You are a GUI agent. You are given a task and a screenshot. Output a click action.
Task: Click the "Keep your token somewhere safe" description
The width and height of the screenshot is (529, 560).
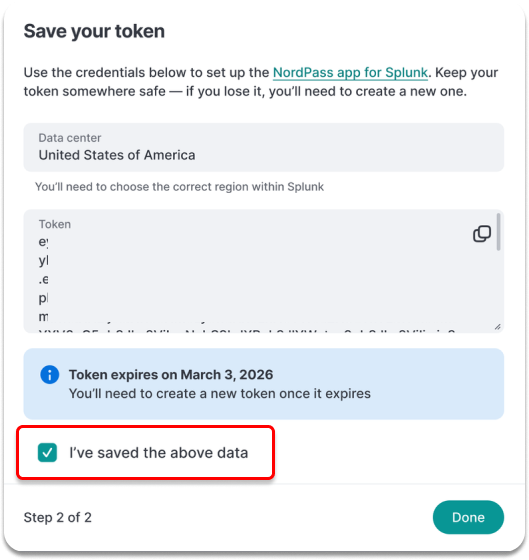click(261, 82)
